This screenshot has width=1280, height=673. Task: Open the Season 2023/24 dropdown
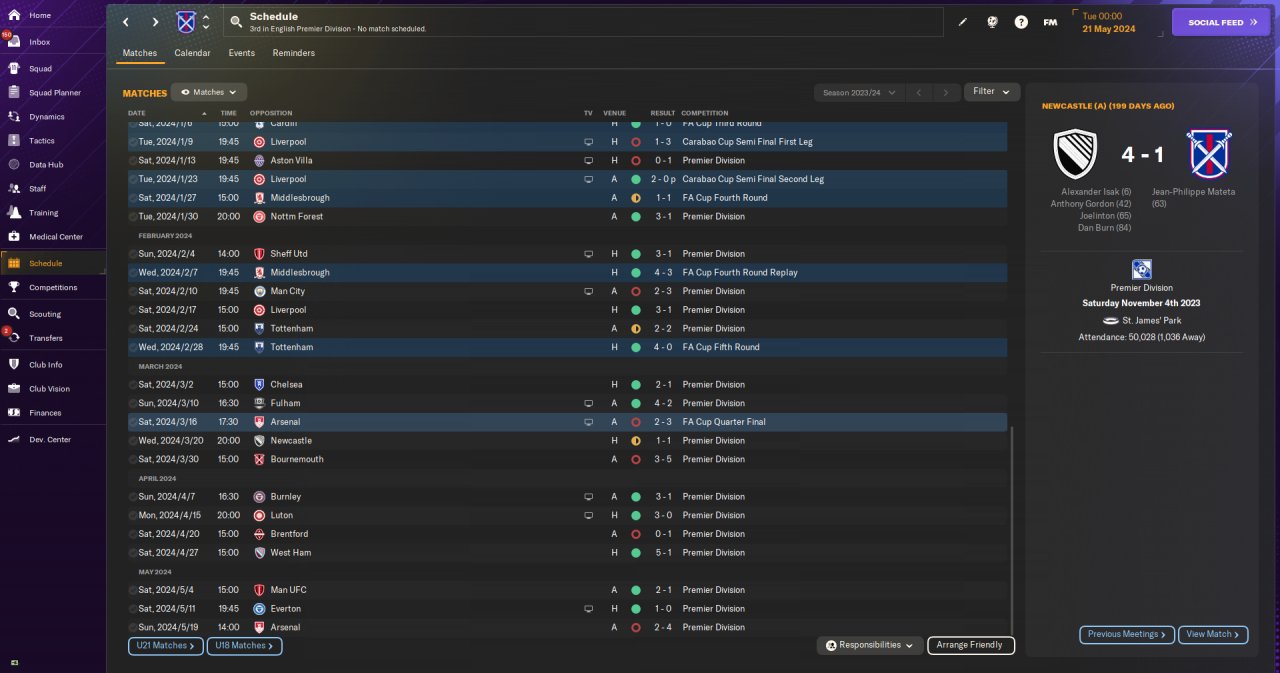click(x=859, y=92)
